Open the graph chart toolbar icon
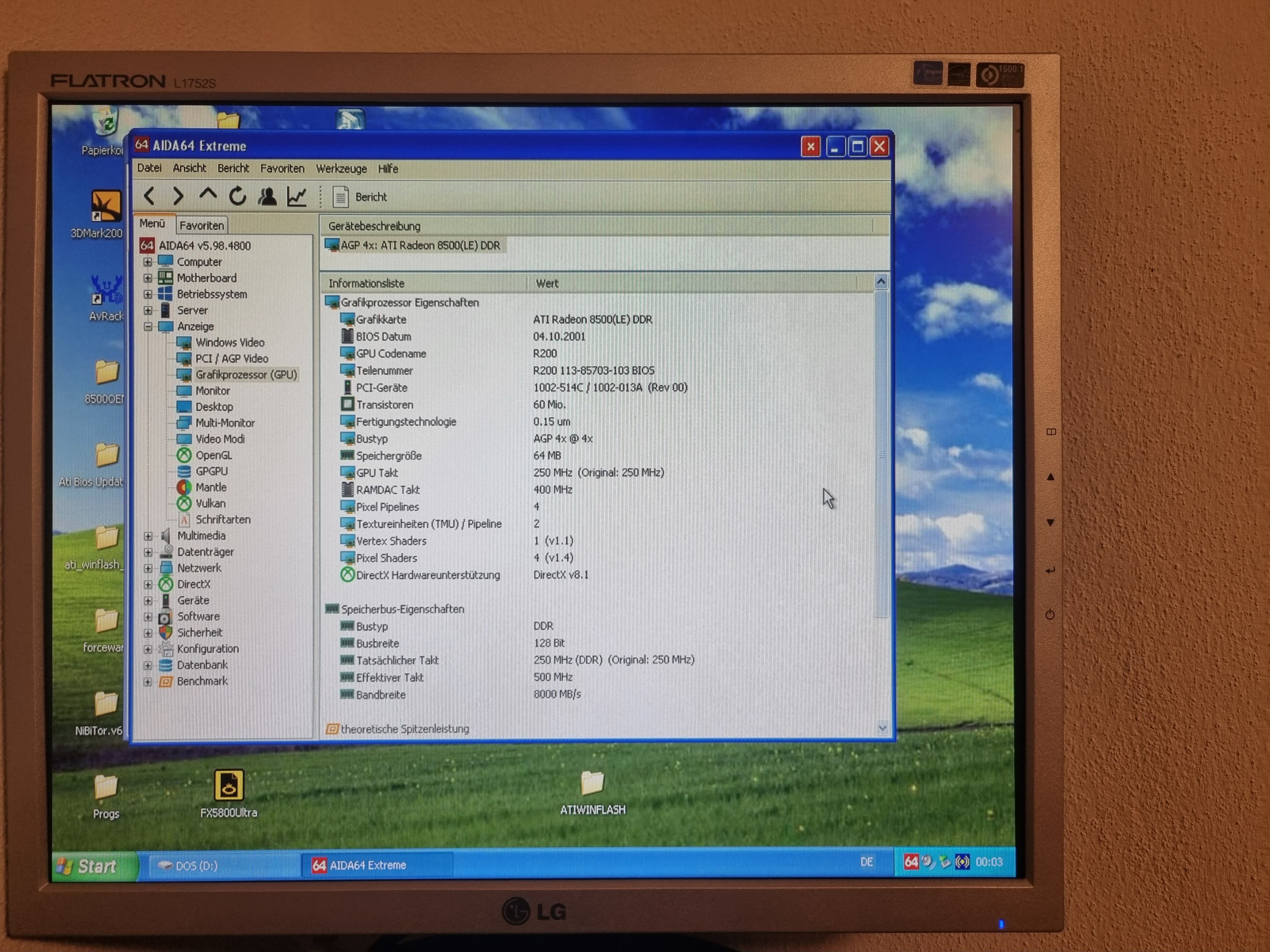This screenshot has height=952, width=1270. click(x=297, y=196)
